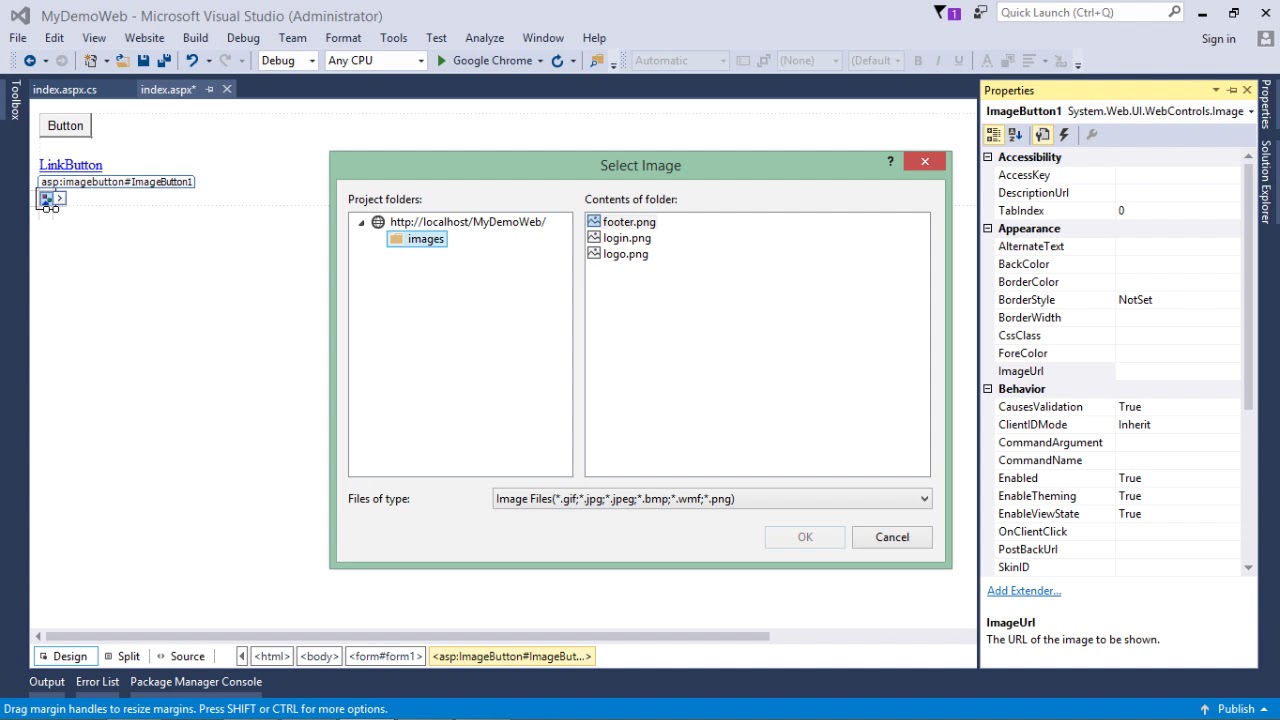Expand the Google Chrome browser dropdown arrow
The width and height of the screenshot is (1280, 720).
point(540,61)
